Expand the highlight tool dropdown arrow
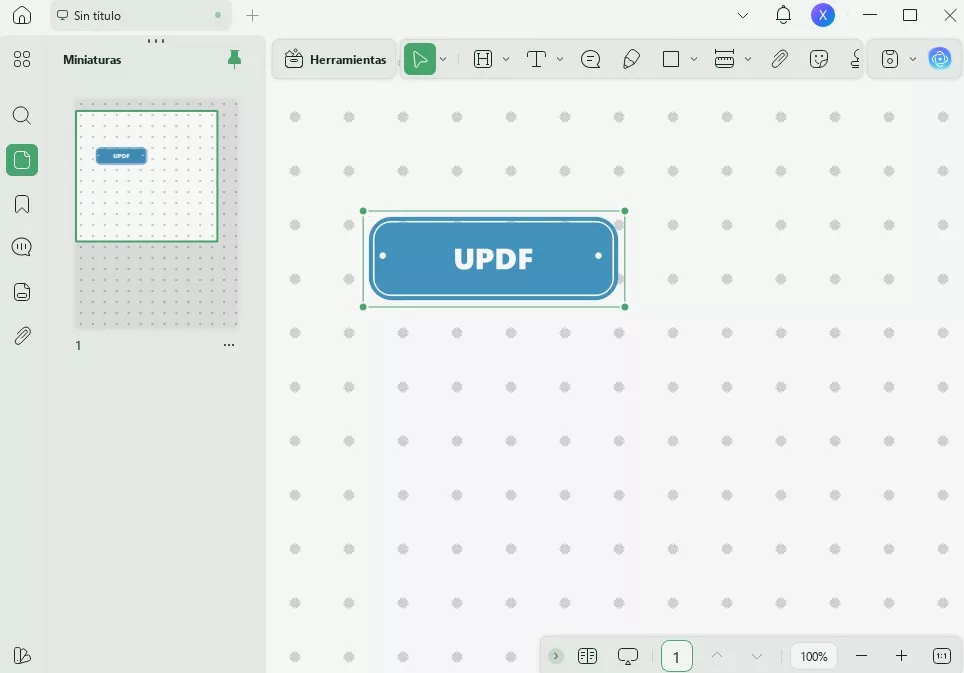This screenshot has width=964, height=673. (506, 59)
